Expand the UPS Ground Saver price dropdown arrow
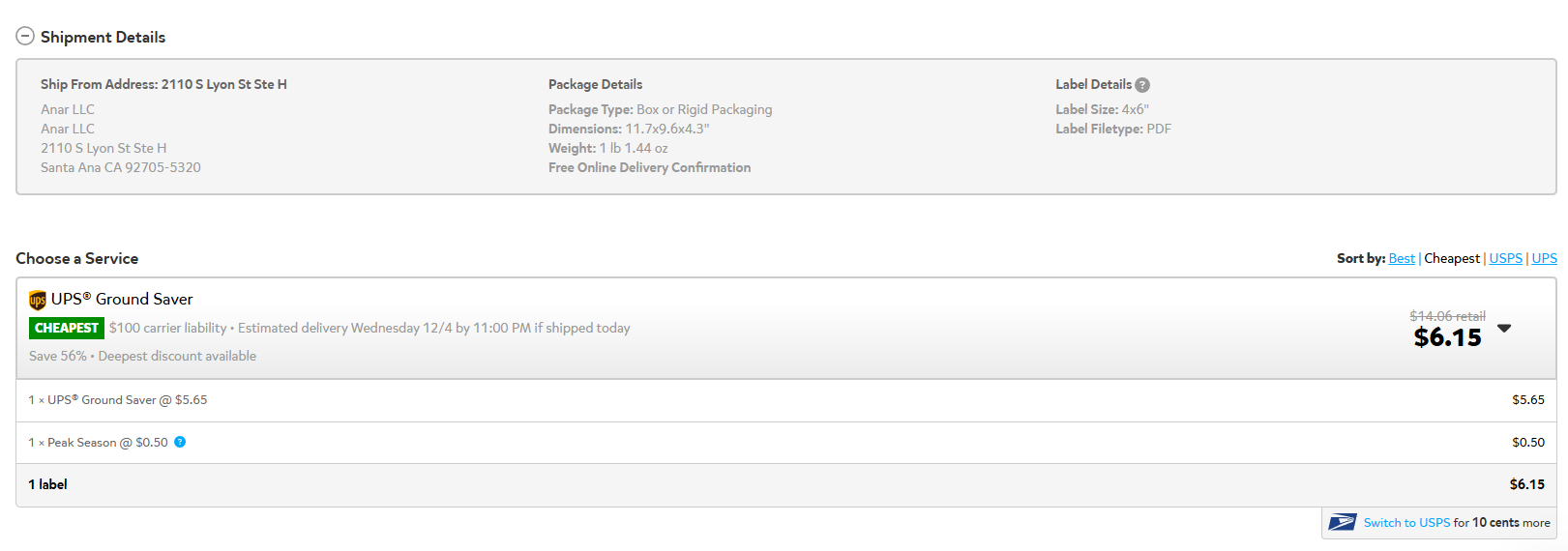This screenshot has width=1568, height=551. pyautogui.click(x=1504, y=328)
